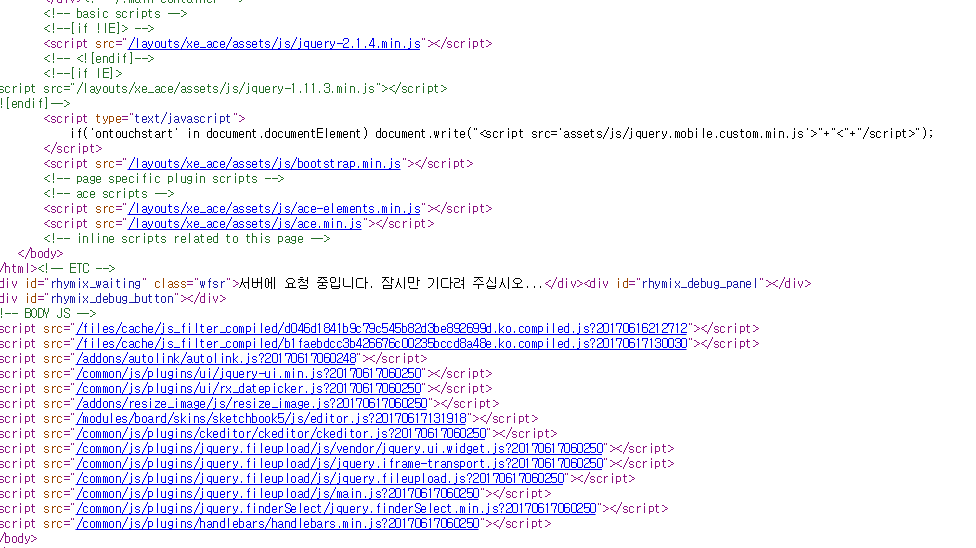The height and width of the screenshot is (548, 976).
Task: Open the compiled js link starting with d046d1841b
Action: click(x=382, y=329)
